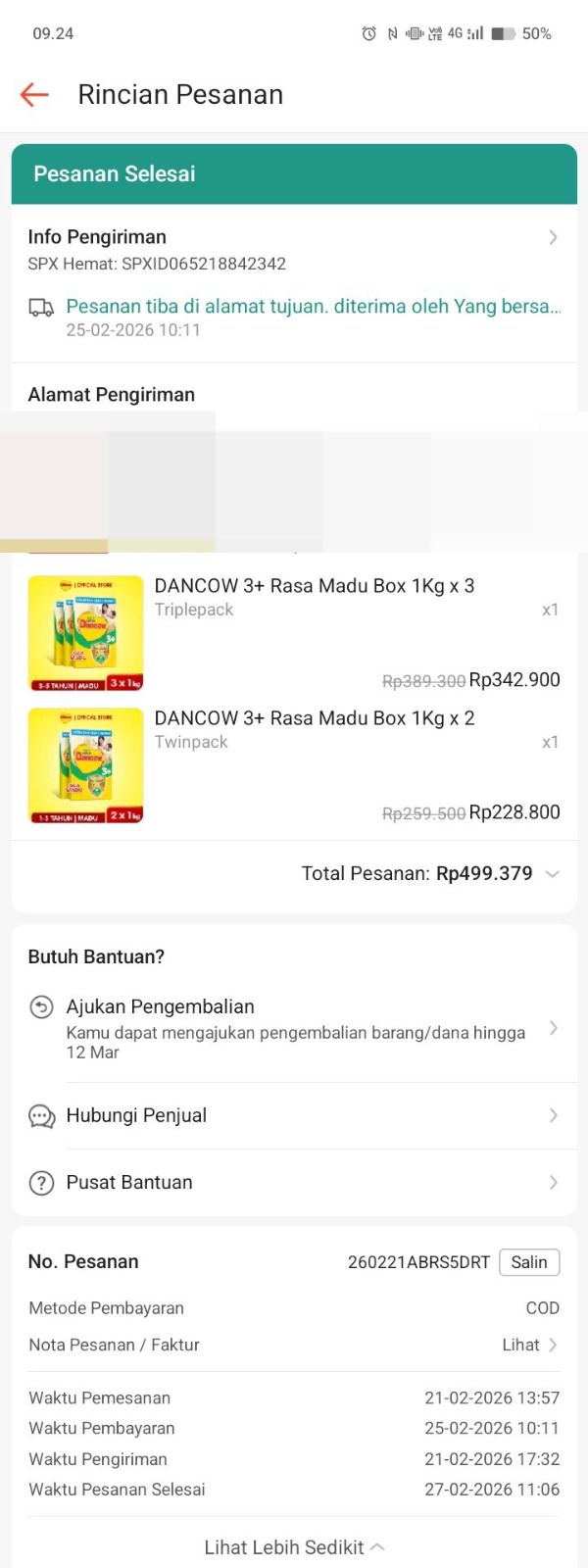Tap the chat bubble icon for seller
The height and width of the screenshot is (1568, 588).
click(41, 1116)
